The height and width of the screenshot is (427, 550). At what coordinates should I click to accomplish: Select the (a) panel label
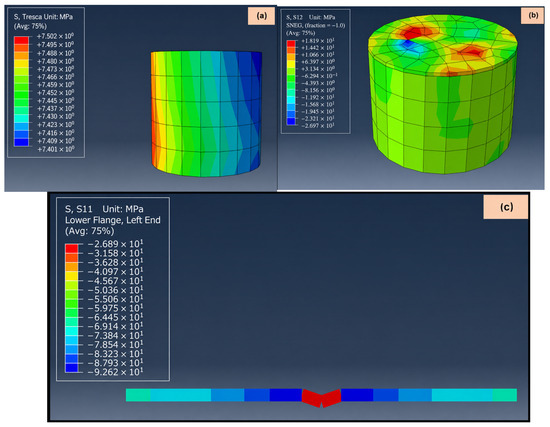tap(261, 16)
